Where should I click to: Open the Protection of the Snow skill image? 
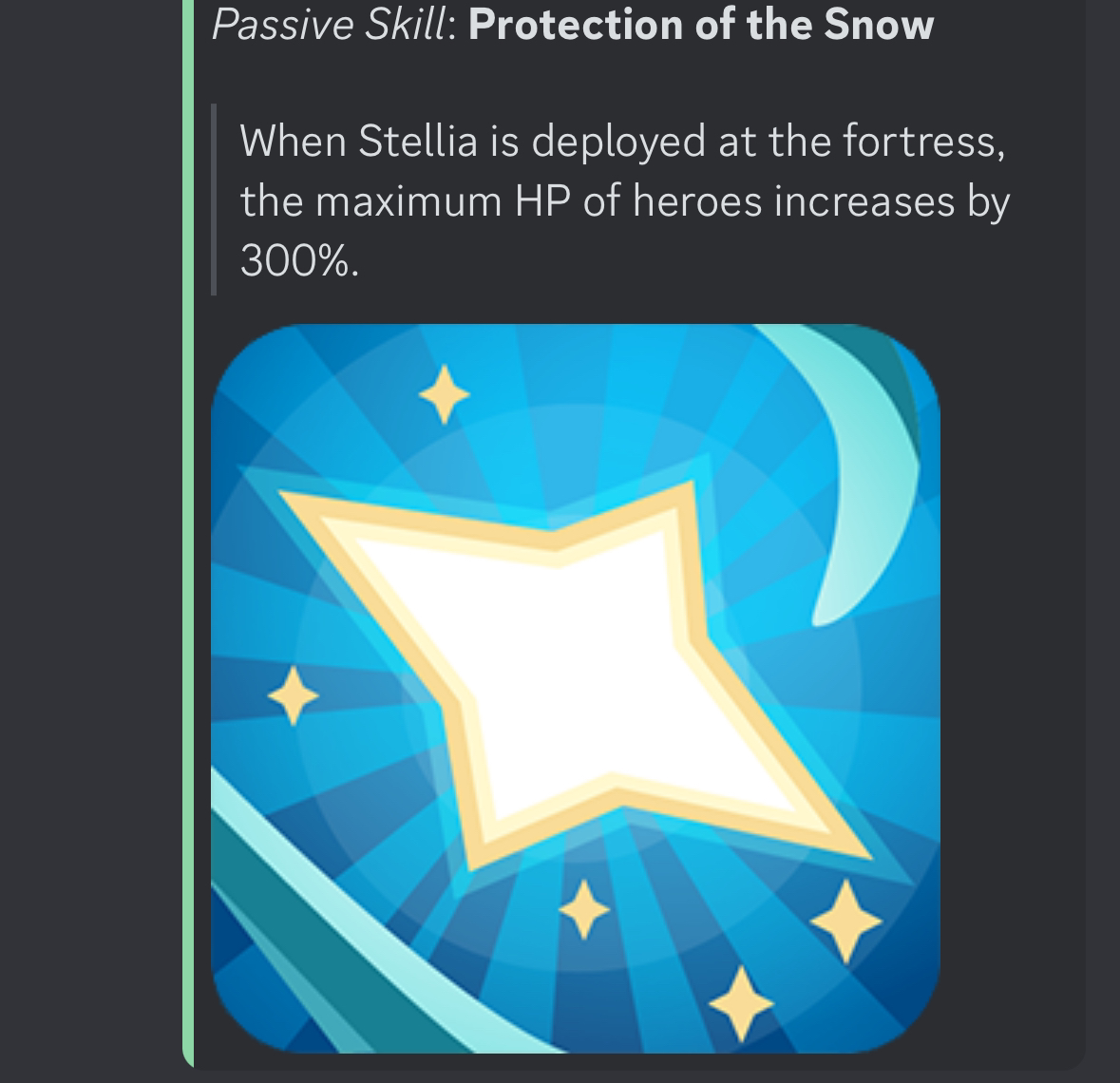tap(576, 689)
